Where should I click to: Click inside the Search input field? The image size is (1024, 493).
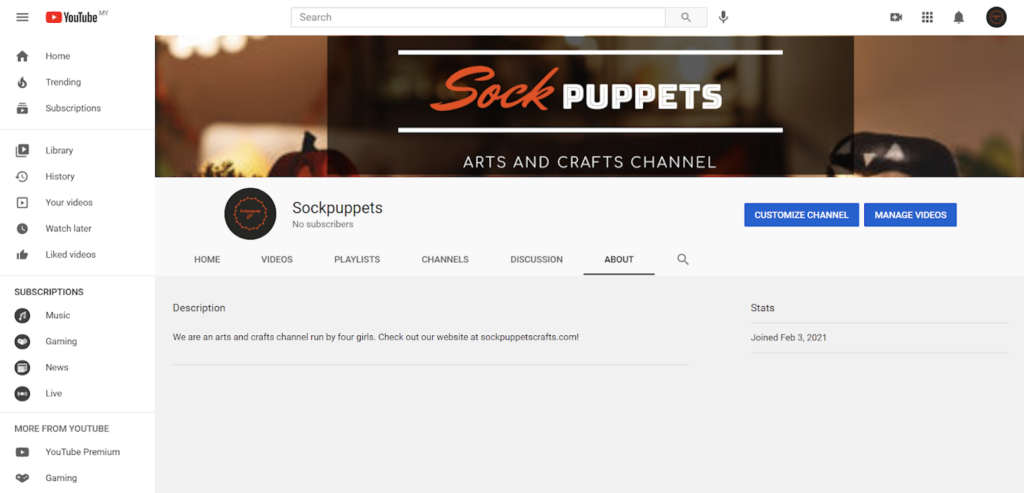[478, 17]
